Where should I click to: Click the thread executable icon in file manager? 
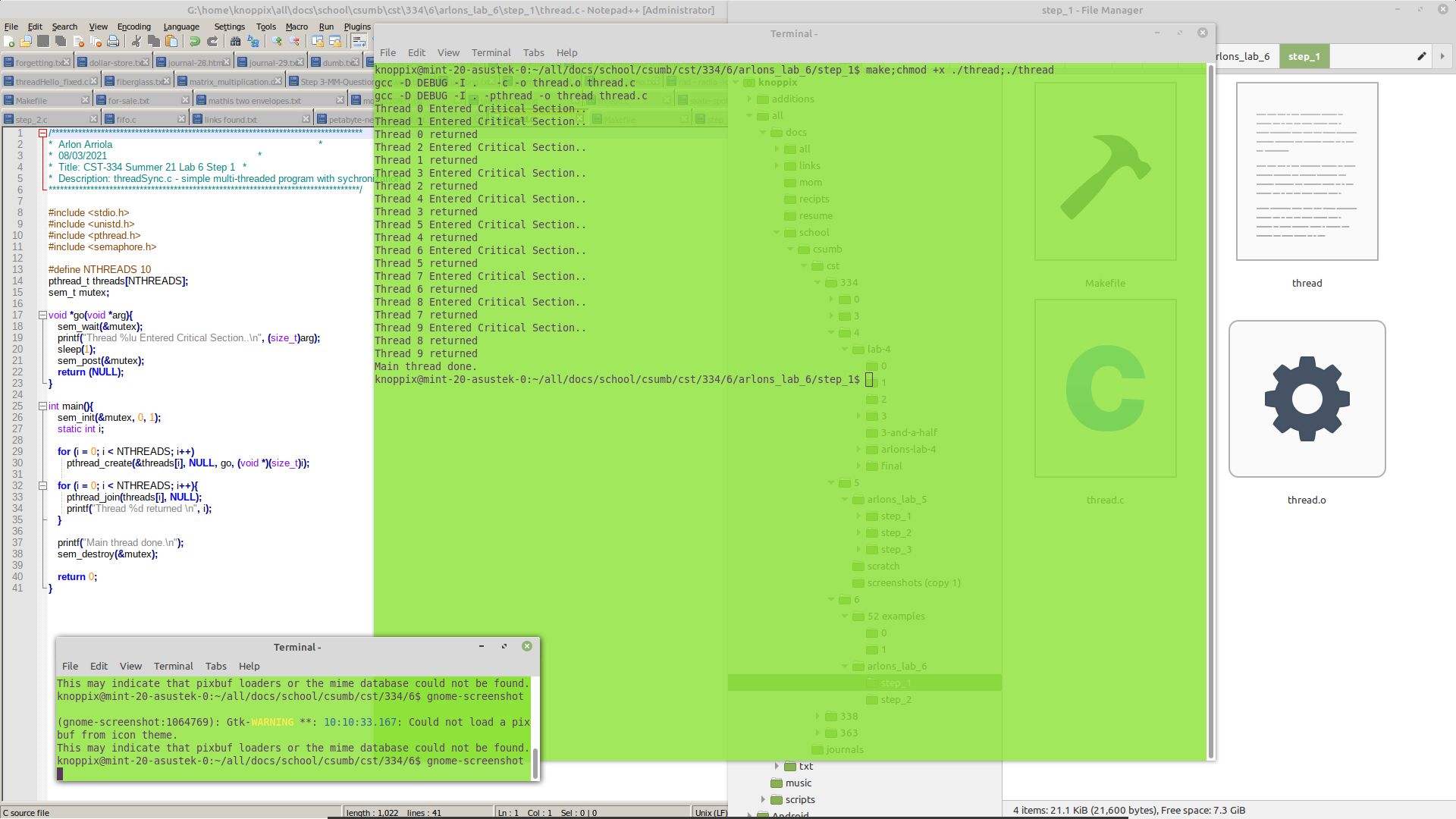1307,181
